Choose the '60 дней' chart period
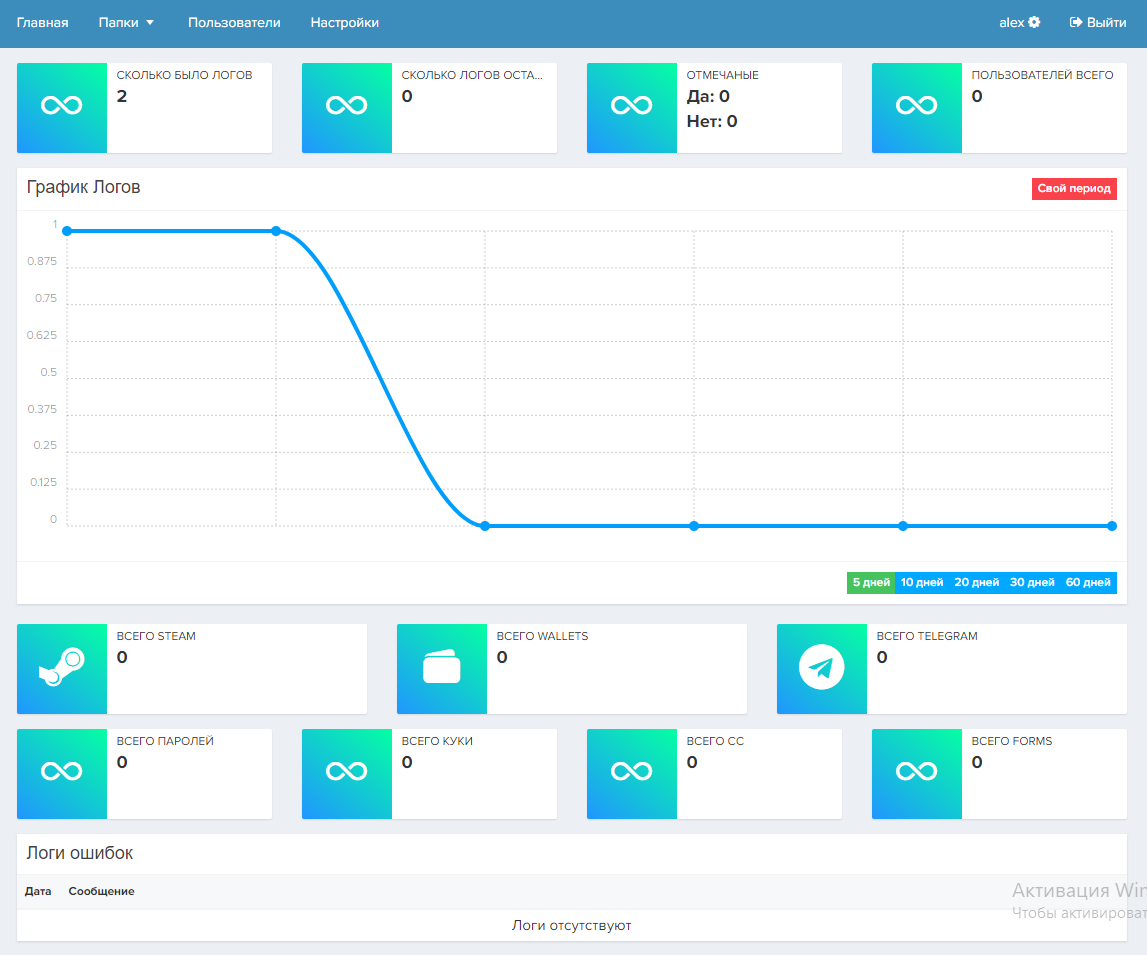Image resolution: width=1147 pixels, height=955 pixels. [x=1088, y=583]
